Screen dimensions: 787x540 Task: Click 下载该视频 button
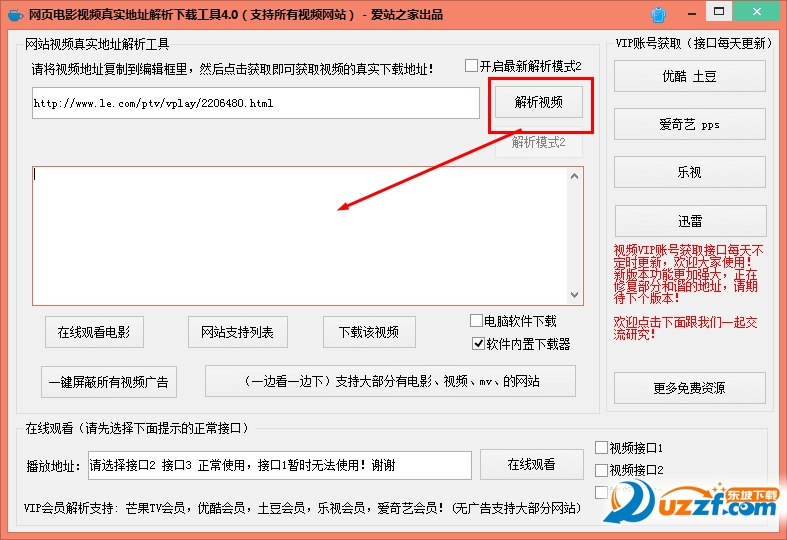click(x=369, y=332)
